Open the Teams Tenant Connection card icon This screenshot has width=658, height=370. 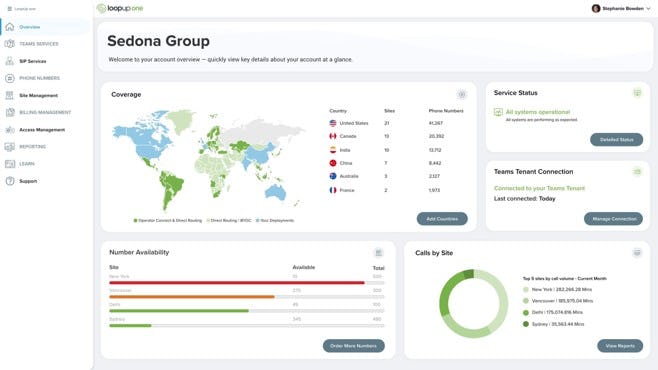(x=637, y=172)
